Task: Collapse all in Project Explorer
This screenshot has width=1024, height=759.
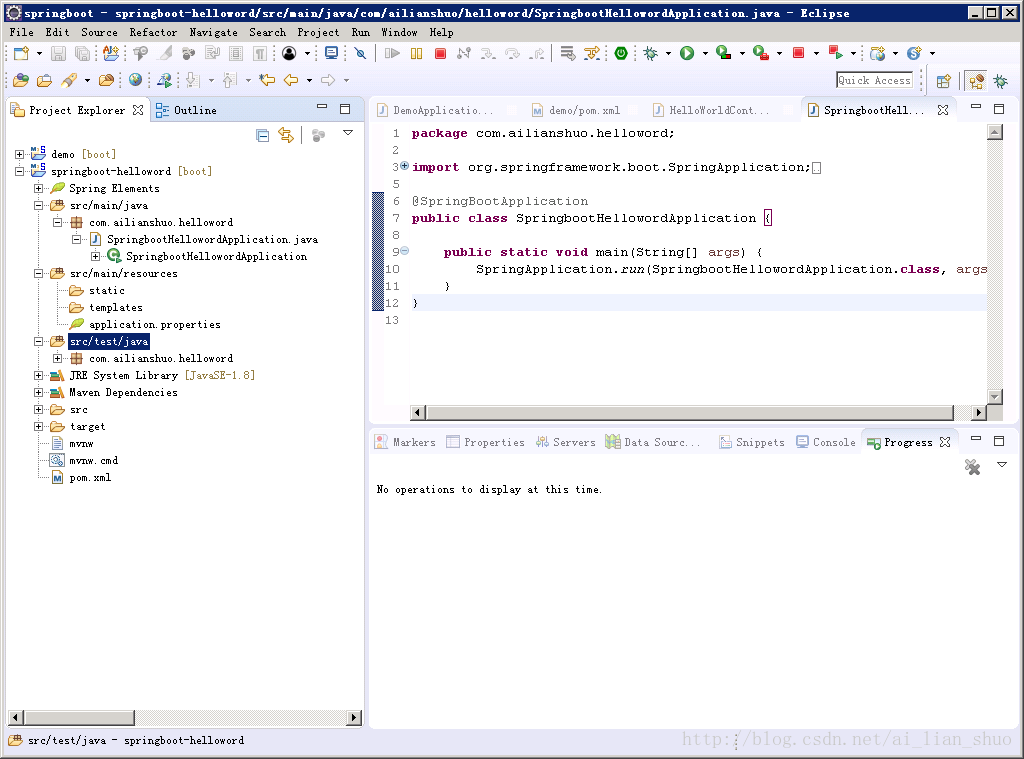Action: click(x=262, y=134)
